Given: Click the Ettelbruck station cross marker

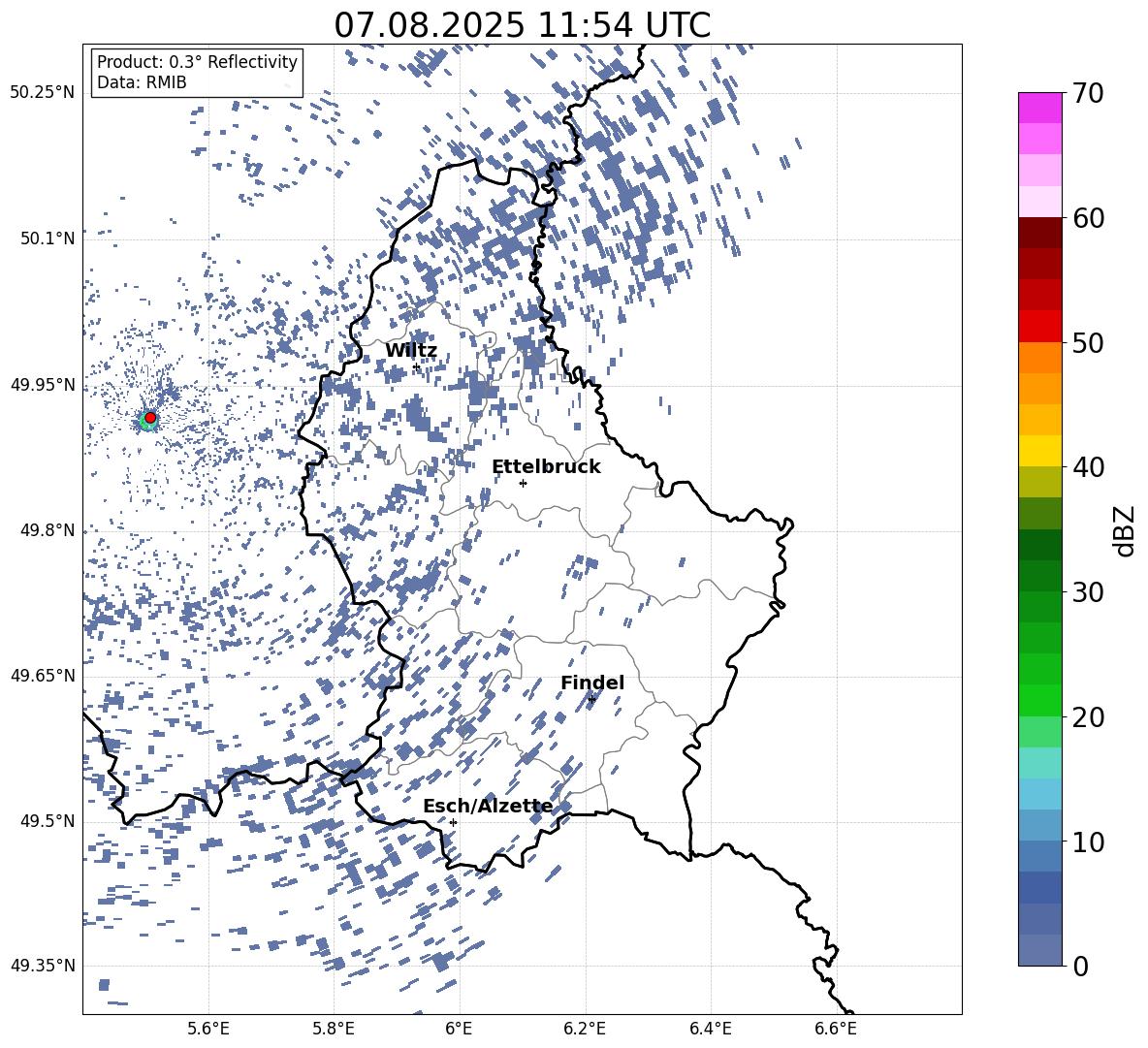Looking at the screenshot, I should pos(523,483).
